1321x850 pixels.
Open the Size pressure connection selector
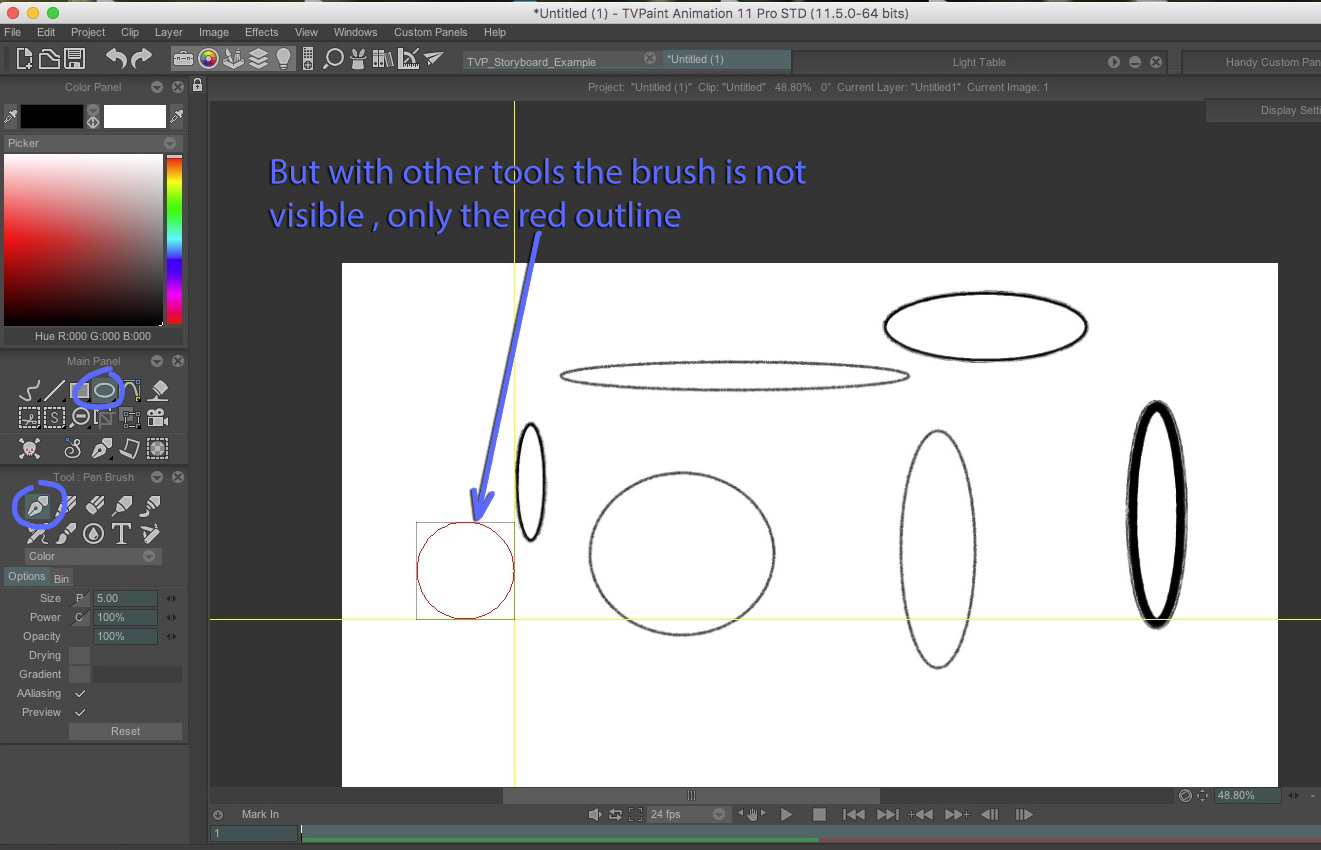[x=80, y=598]
